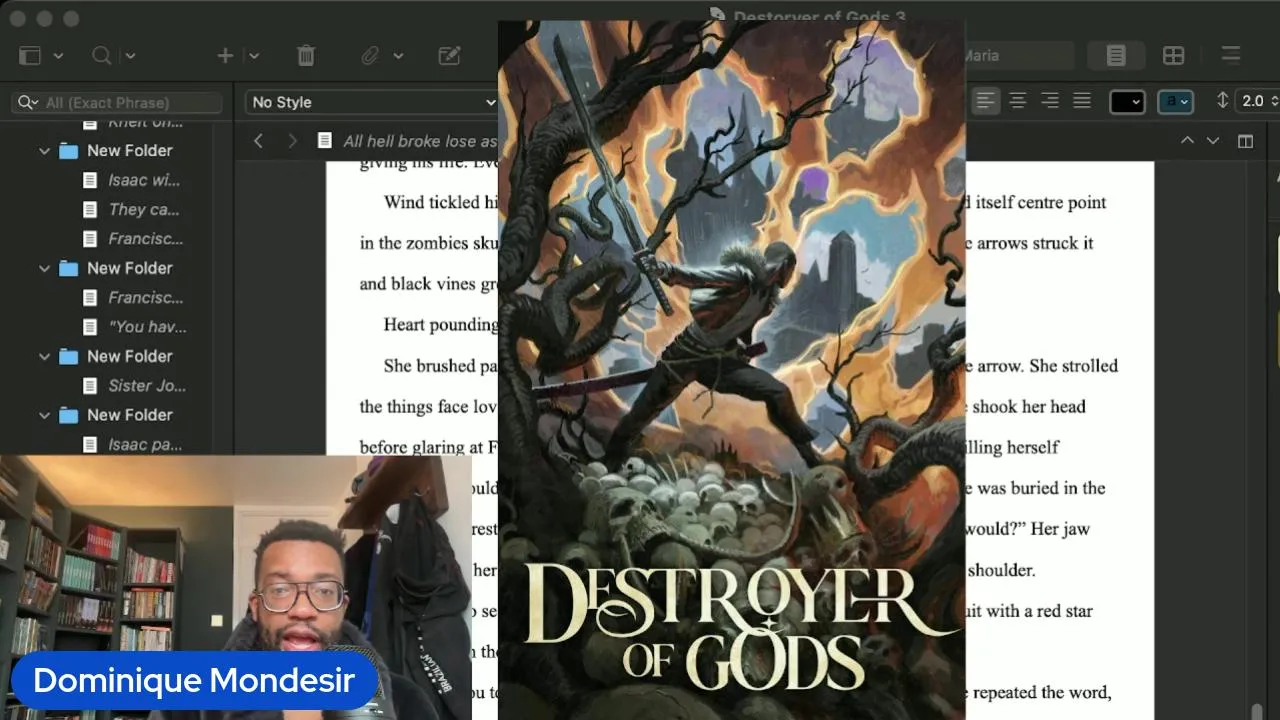Open the highlight color dropdown
1280x720 pixels.
1186,101
